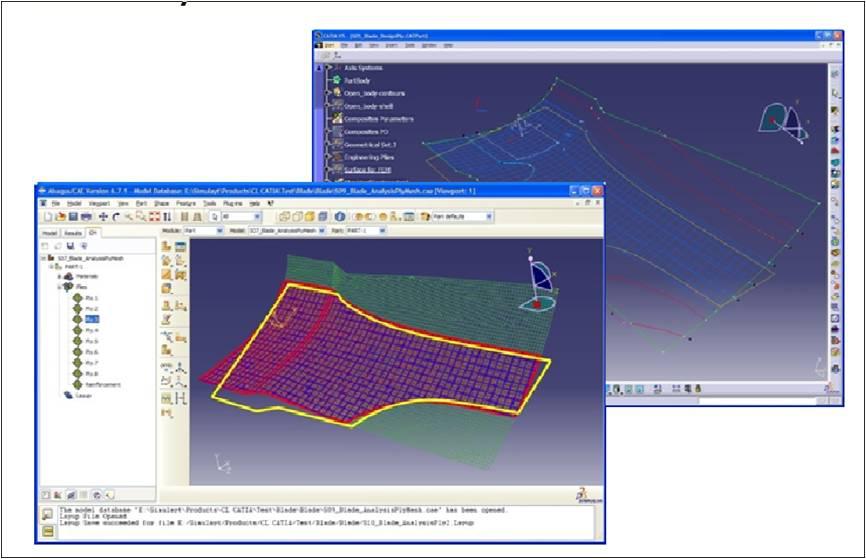Click Save icon in Abaqus toolbar
This screenshot has height=559, width=866.
pos(73,217)
